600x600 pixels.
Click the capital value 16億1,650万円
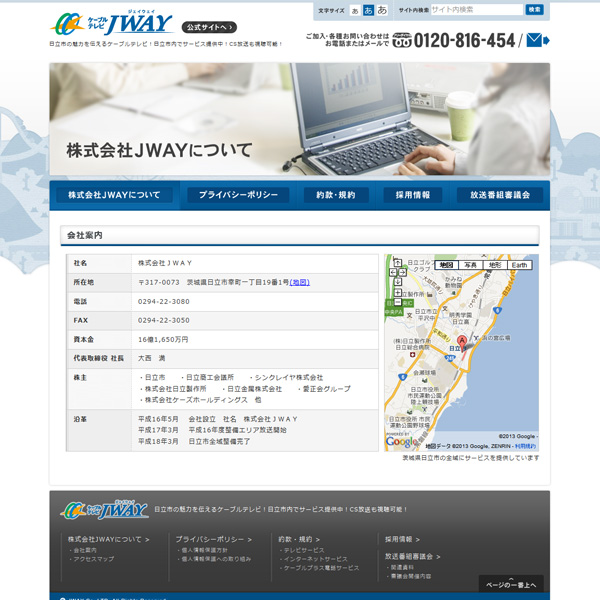(x=163, y=339)
